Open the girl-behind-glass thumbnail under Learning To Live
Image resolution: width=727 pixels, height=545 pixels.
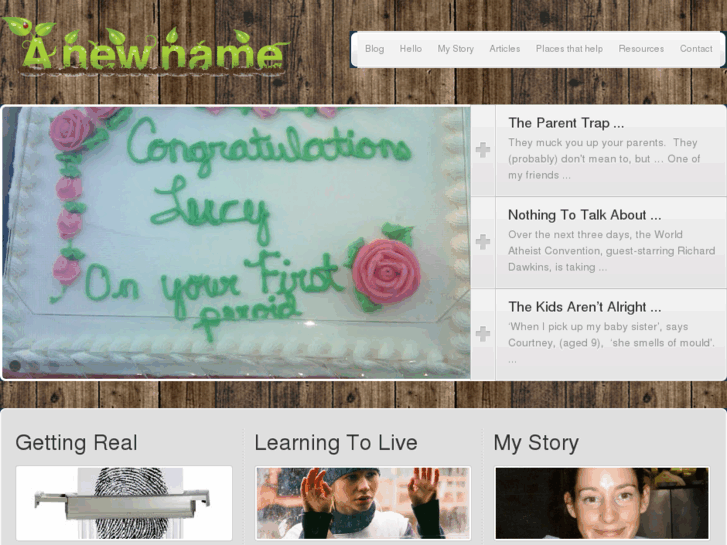coord(363,503)
